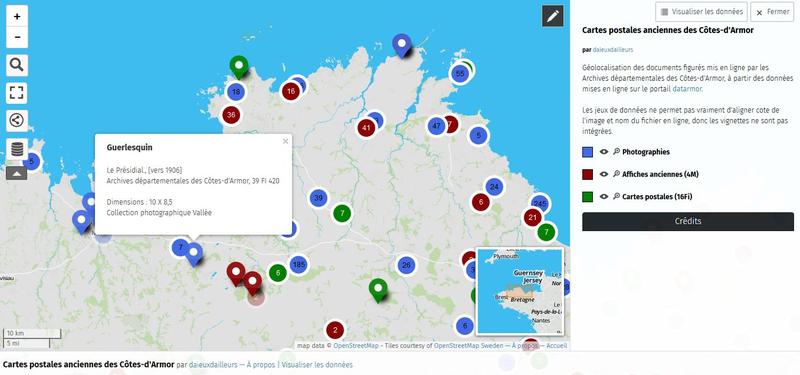Collapse the left toolbar with up arrow
Image resolution: width=800 pixels, height=375 pixels.
(x=16, y=173)
